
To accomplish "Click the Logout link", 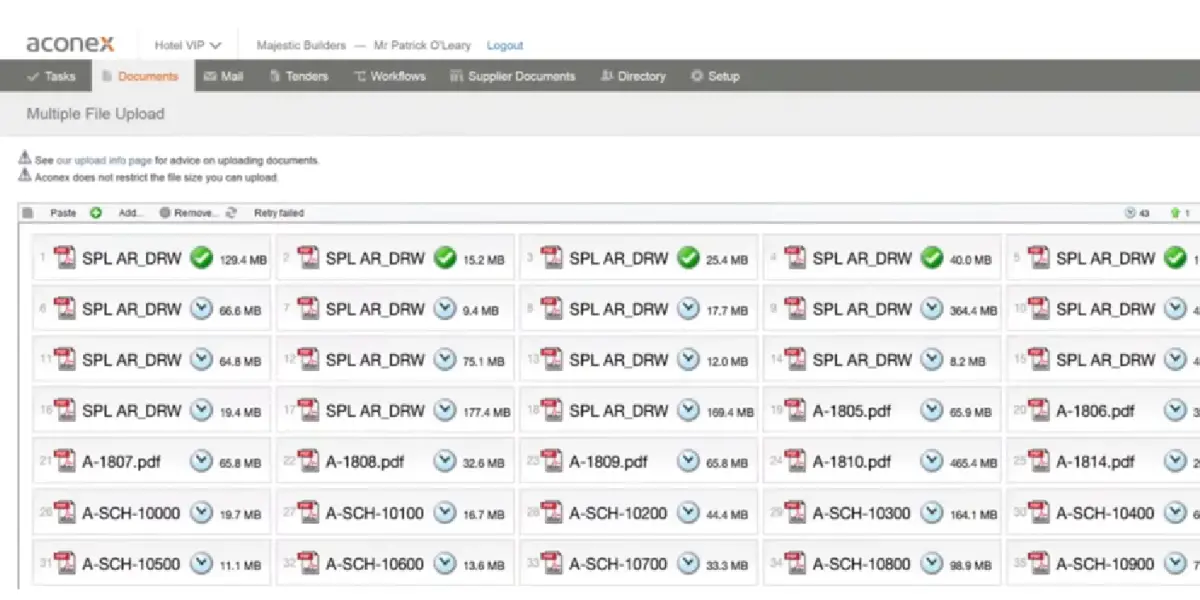I will point(504,45).
